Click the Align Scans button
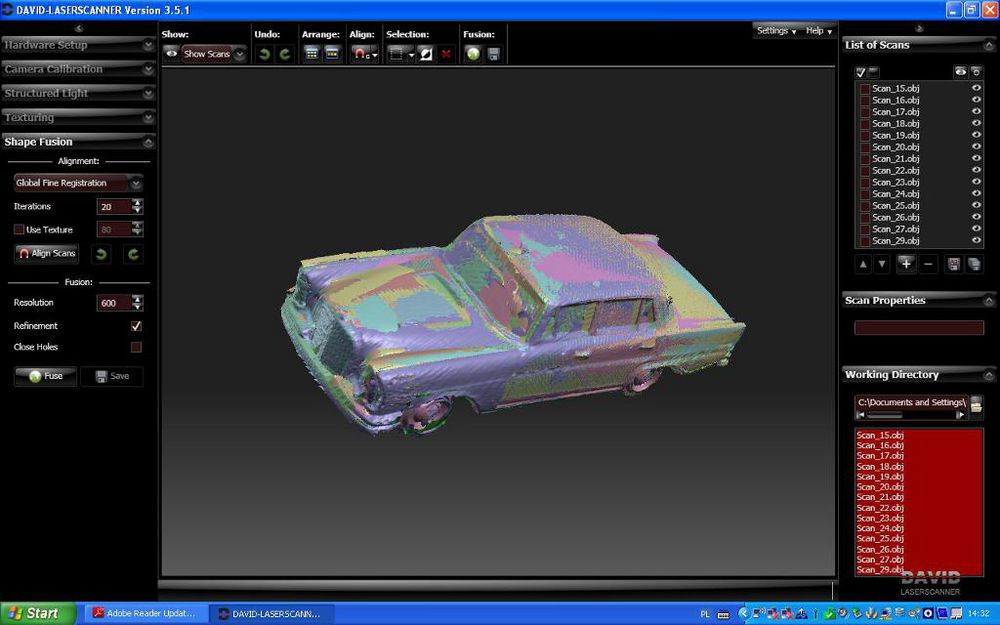Image resolution: width=1000 pixels, height=625 pixels. click(47, 254)
